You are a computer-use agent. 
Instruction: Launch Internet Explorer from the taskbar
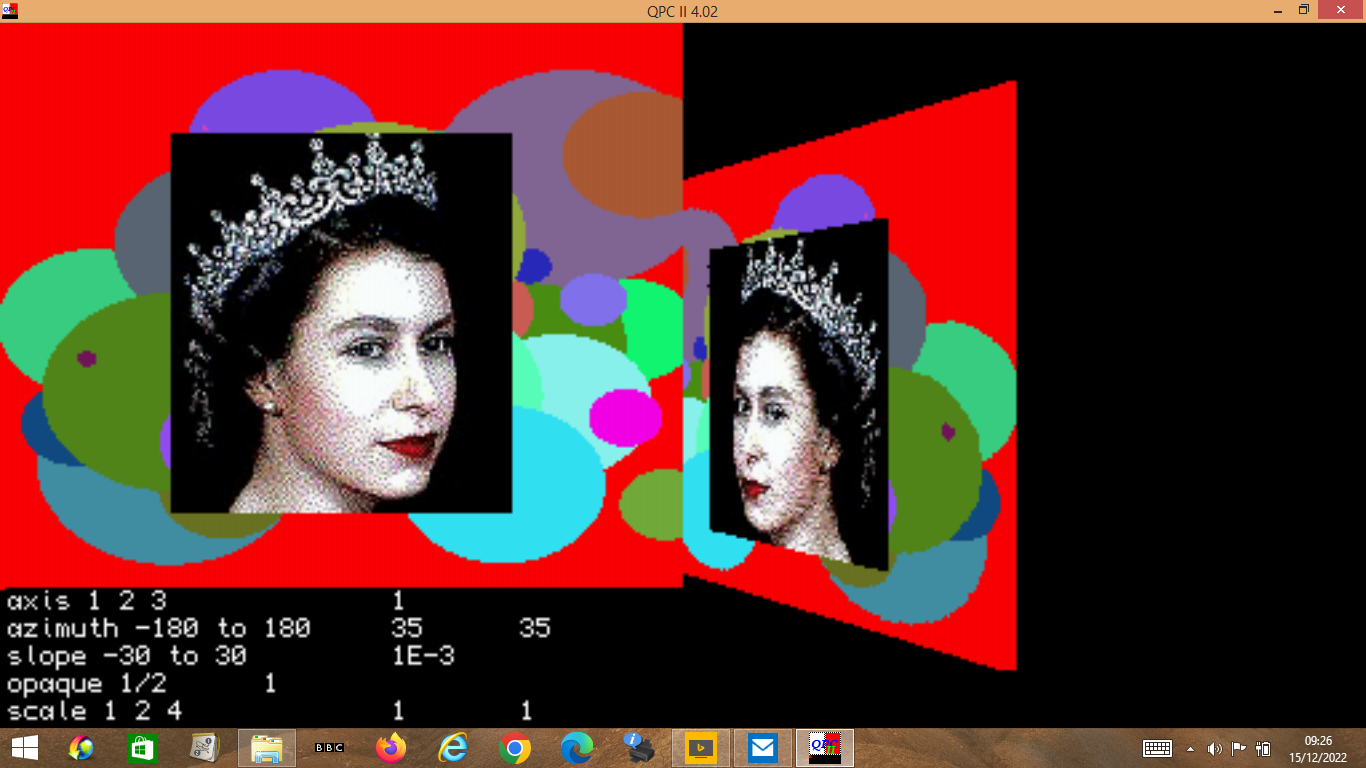click(x=453, y=747)
